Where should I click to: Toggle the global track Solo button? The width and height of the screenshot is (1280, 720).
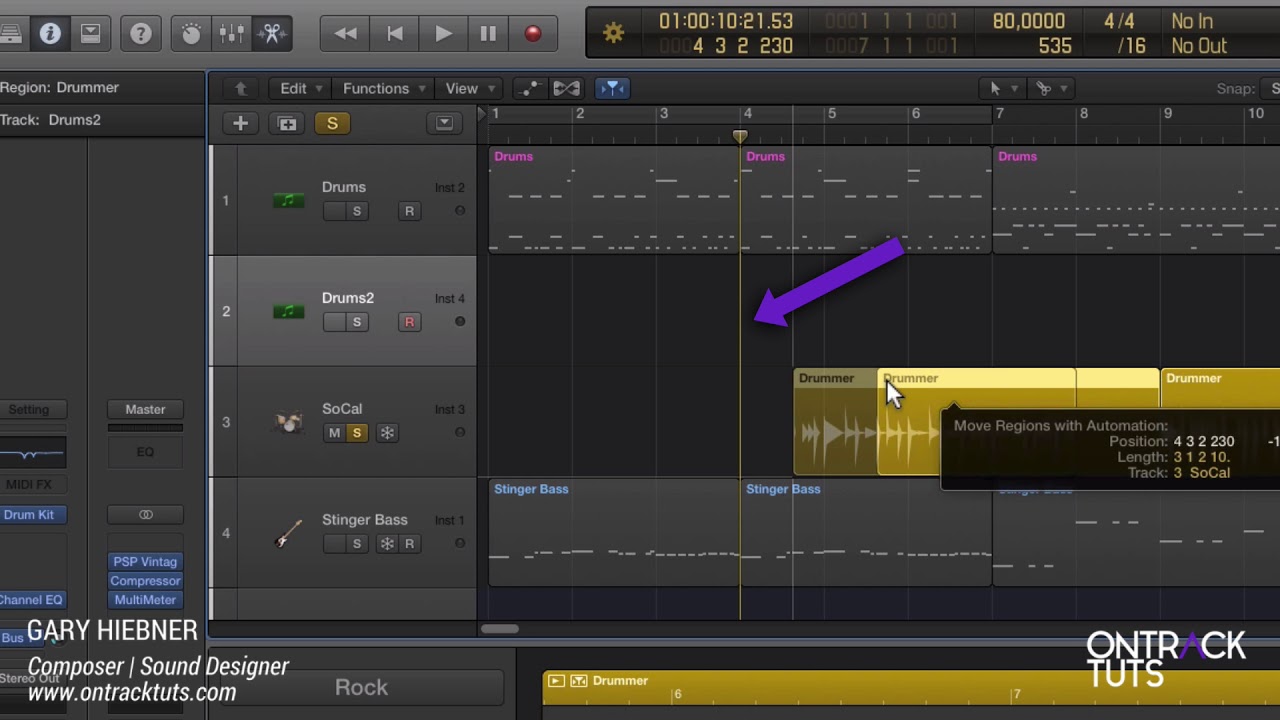(x=332, y=123)
